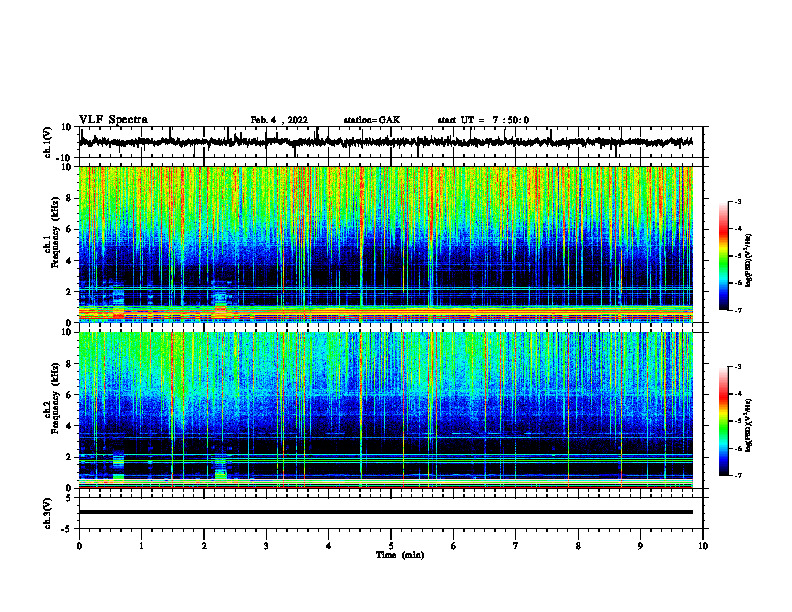Click time axis tick label "5"
This screenshot has height=612, width=792.
click(391, 545)
